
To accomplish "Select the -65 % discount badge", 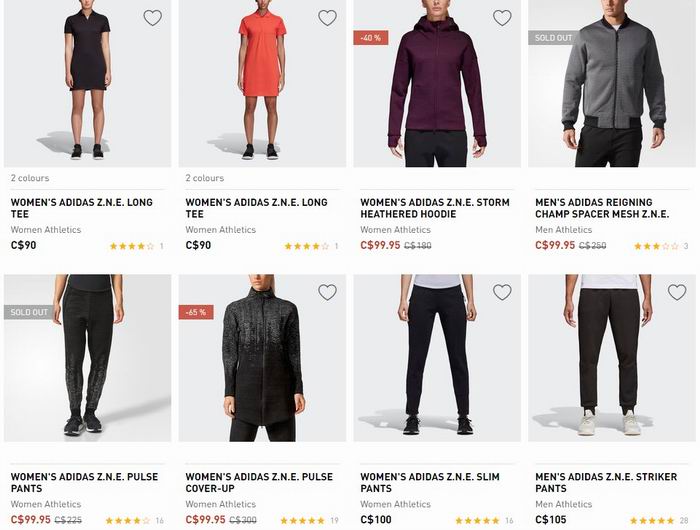I will [x=196, y=312].
